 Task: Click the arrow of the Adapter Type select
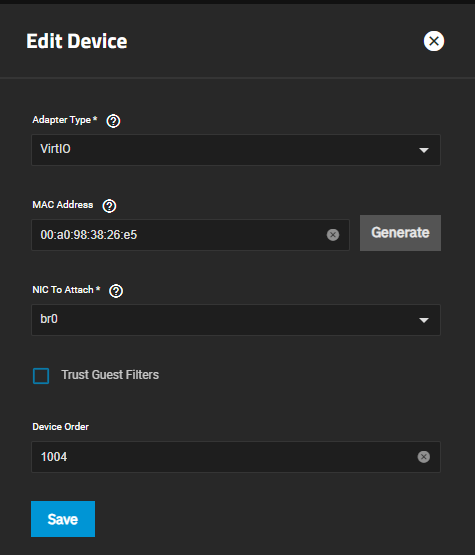click(x=424, y=150)
